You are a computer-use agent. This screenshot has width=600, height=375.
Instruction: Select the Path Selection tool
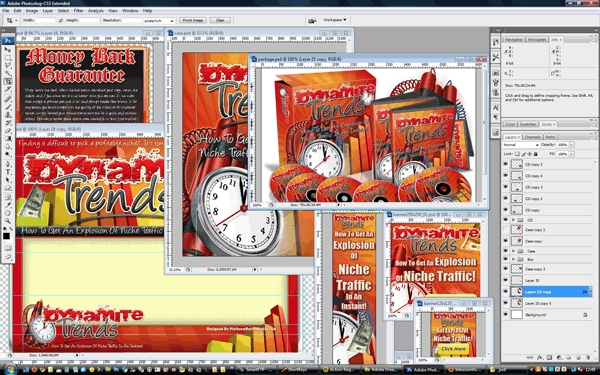click(x=8, y=179)
